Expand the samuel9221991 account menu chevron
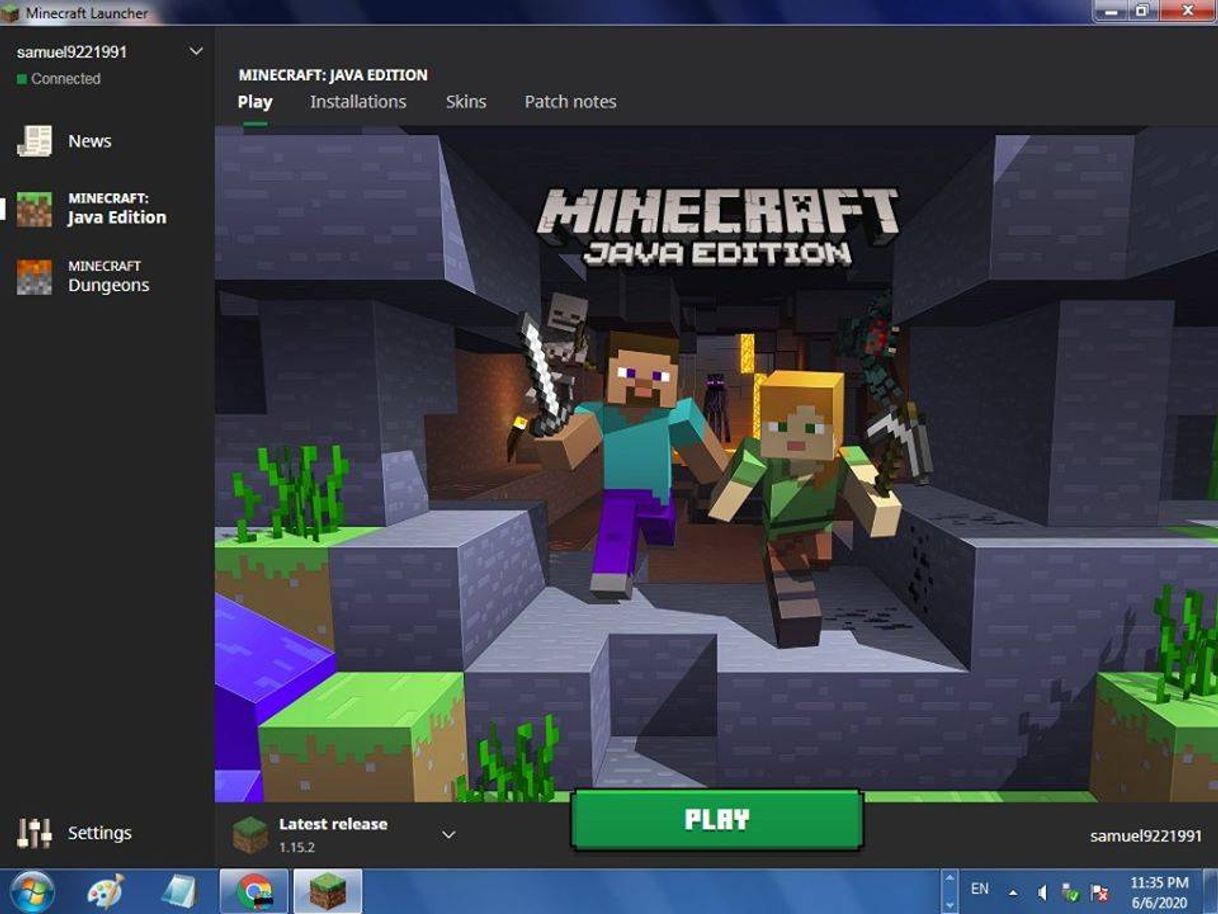1218x914 pixels. tap(196, 51)
